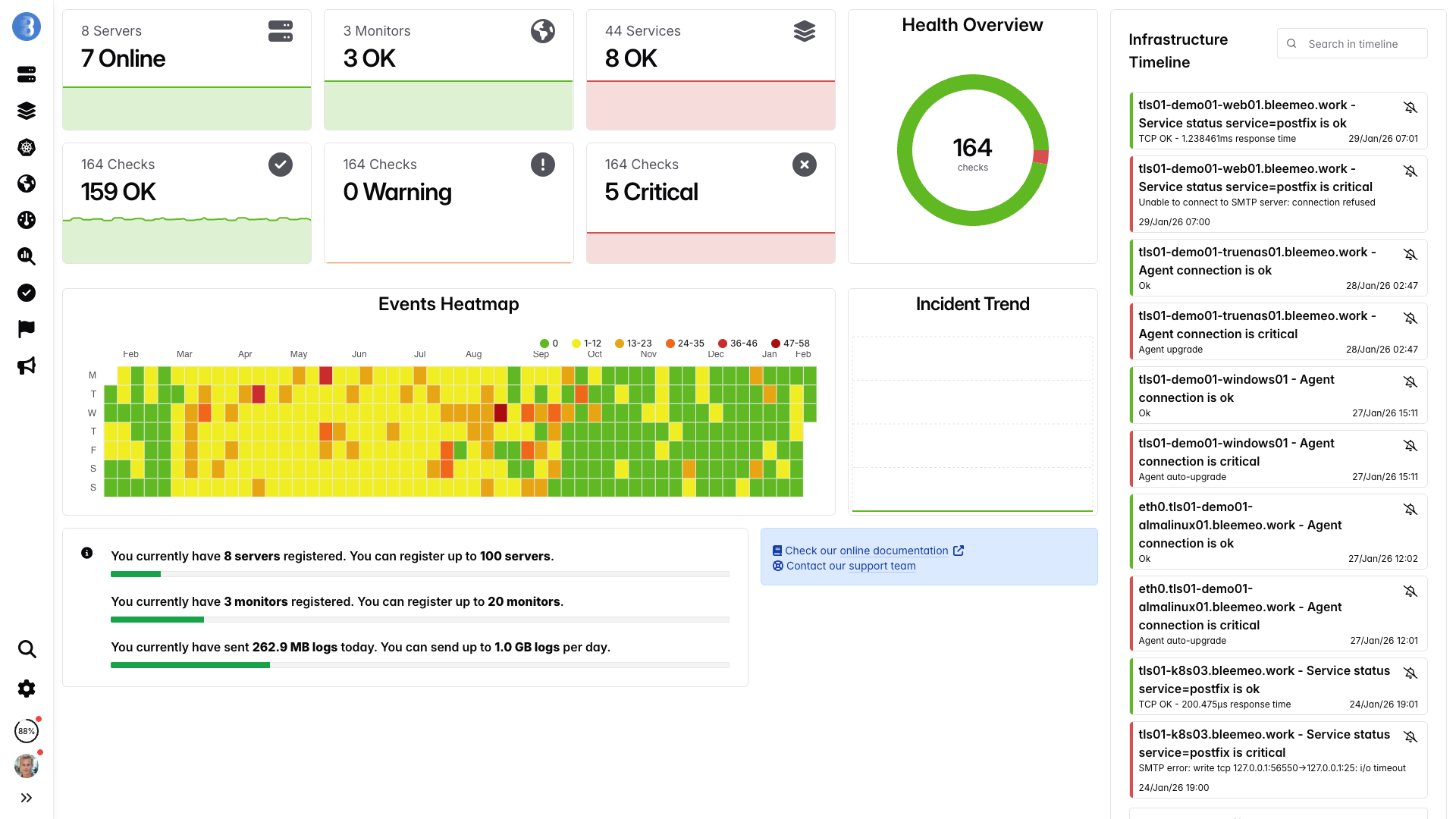Open the flag icon in the sidebar

tap(27, 328)
